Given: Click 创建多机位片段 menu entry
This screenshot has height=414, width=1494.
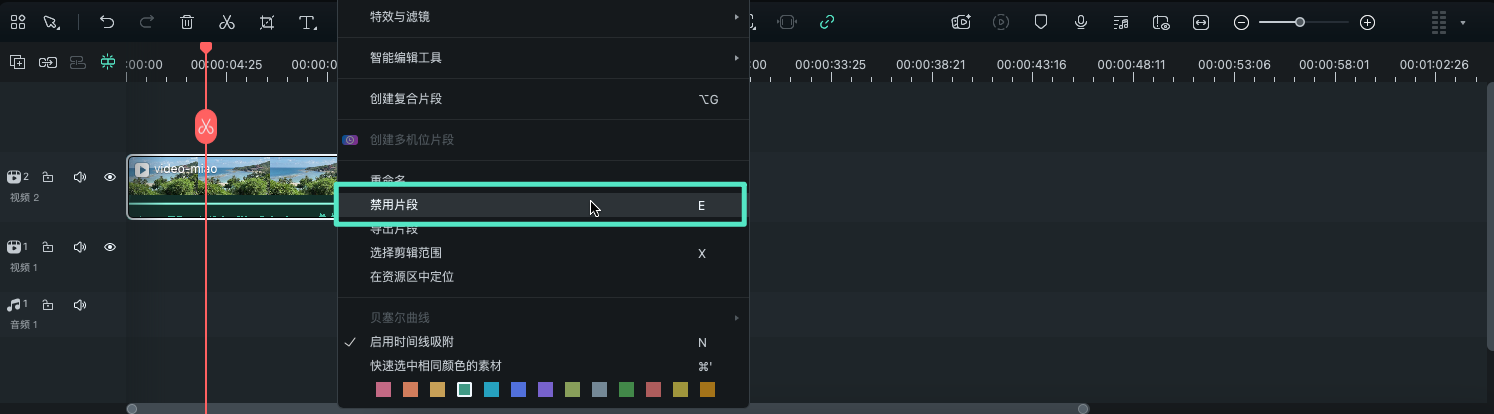Looking at the screenshot, I should coord(543,140).
